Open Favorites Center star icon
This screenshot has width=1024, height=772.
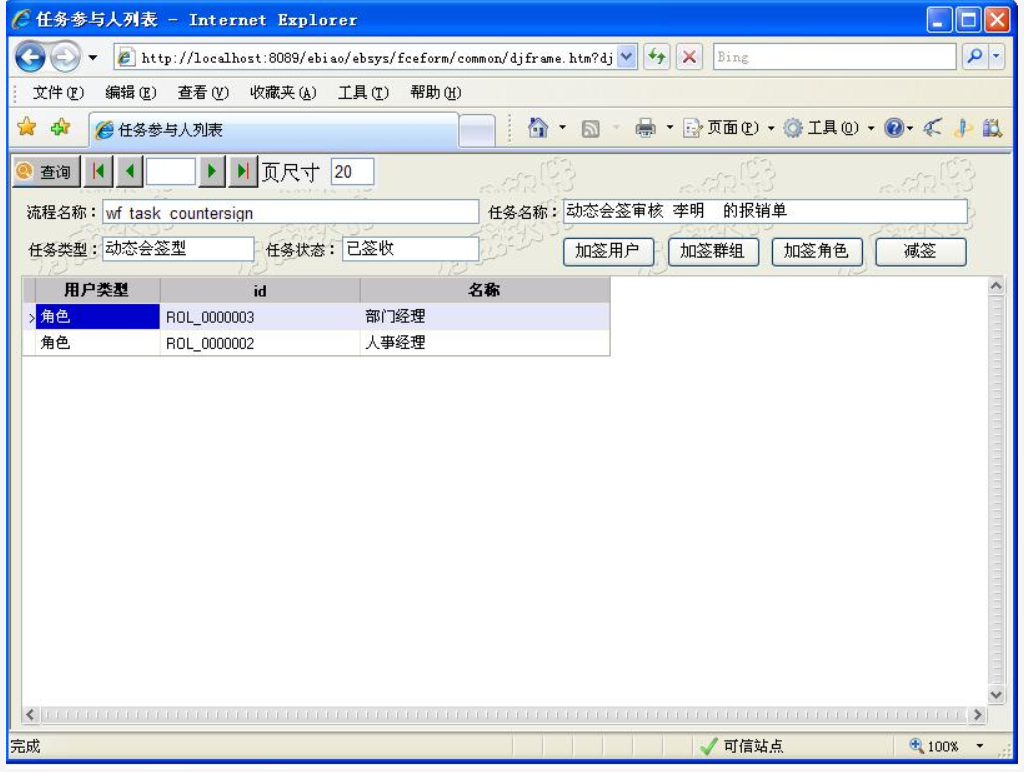coord(27,127)
